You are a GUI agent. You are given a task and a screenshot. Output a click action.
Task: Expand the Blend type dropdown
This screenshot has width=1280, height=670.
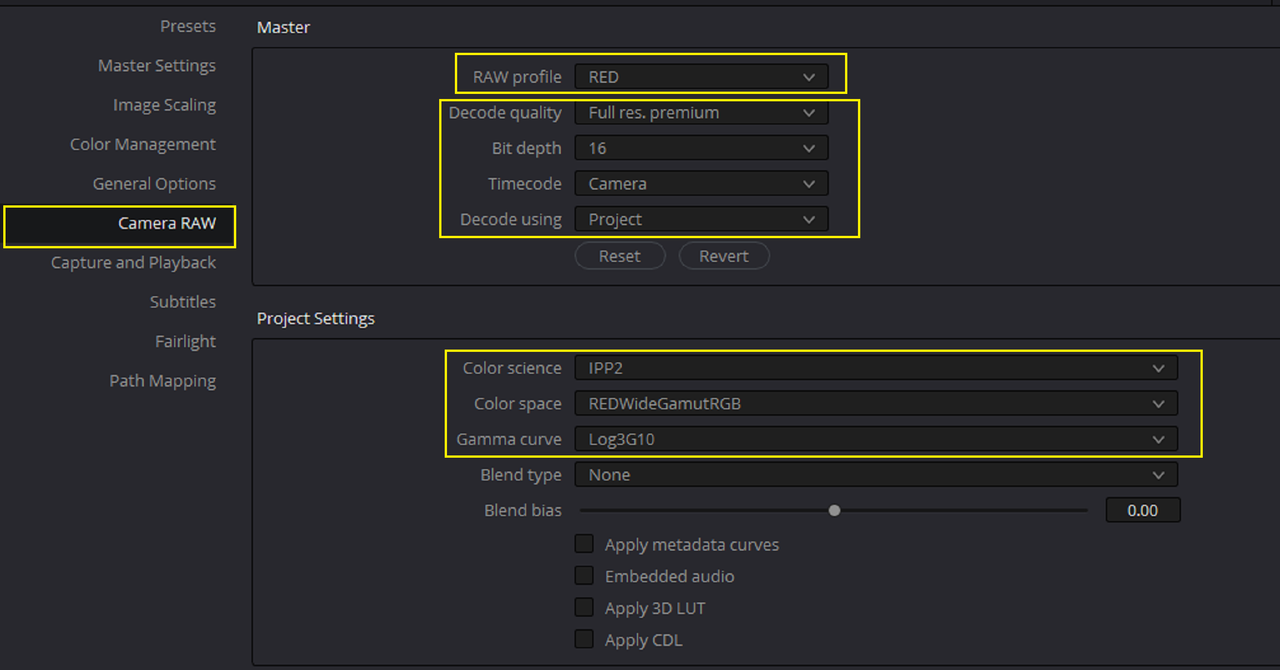click(x=876, y=475)
